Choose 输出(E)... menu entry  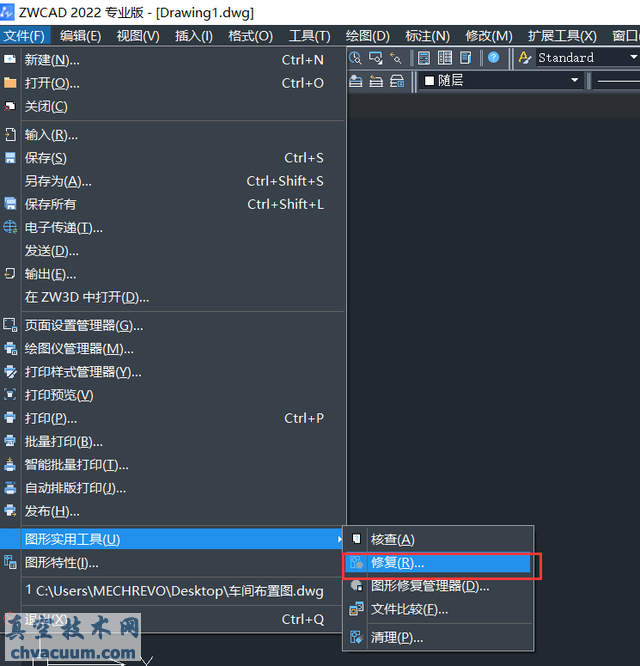(x=172, y=274)
